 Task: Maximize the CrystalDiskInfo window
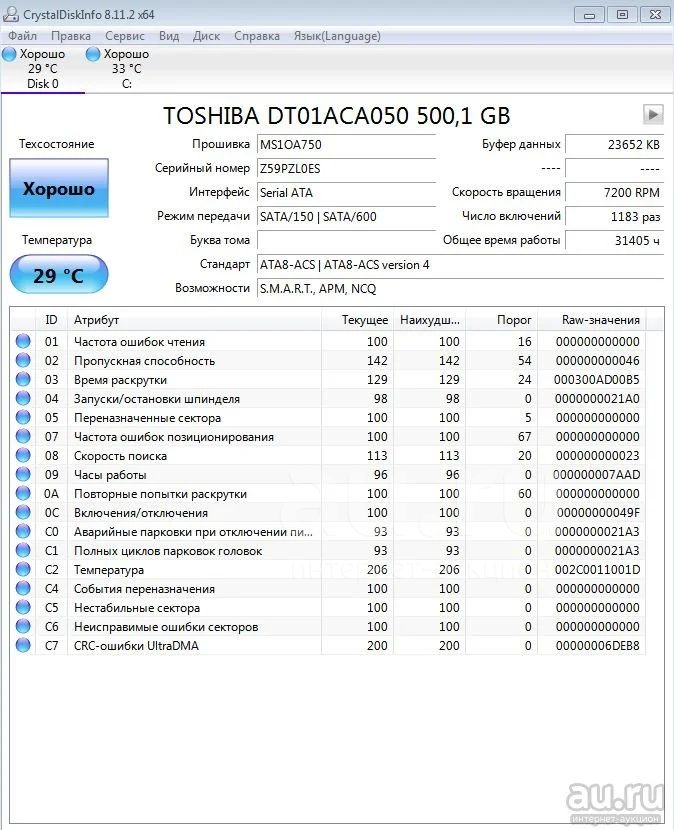[622, 14]
